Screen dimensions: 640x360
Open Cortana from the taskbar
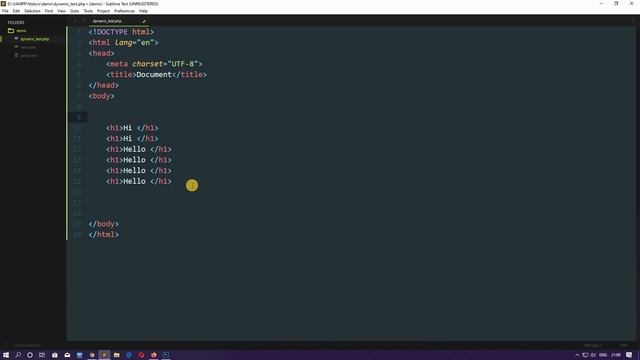30,355
